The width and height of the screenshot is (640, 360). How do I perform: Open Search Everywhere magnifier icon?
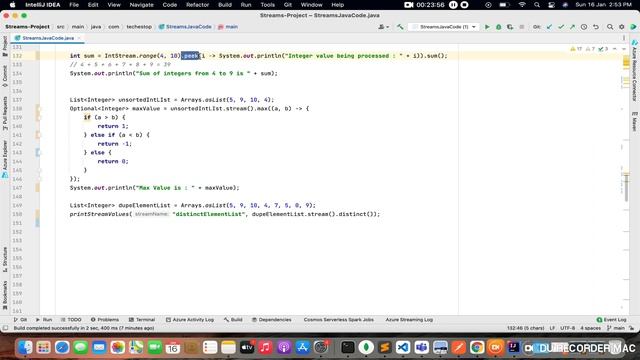610,27
